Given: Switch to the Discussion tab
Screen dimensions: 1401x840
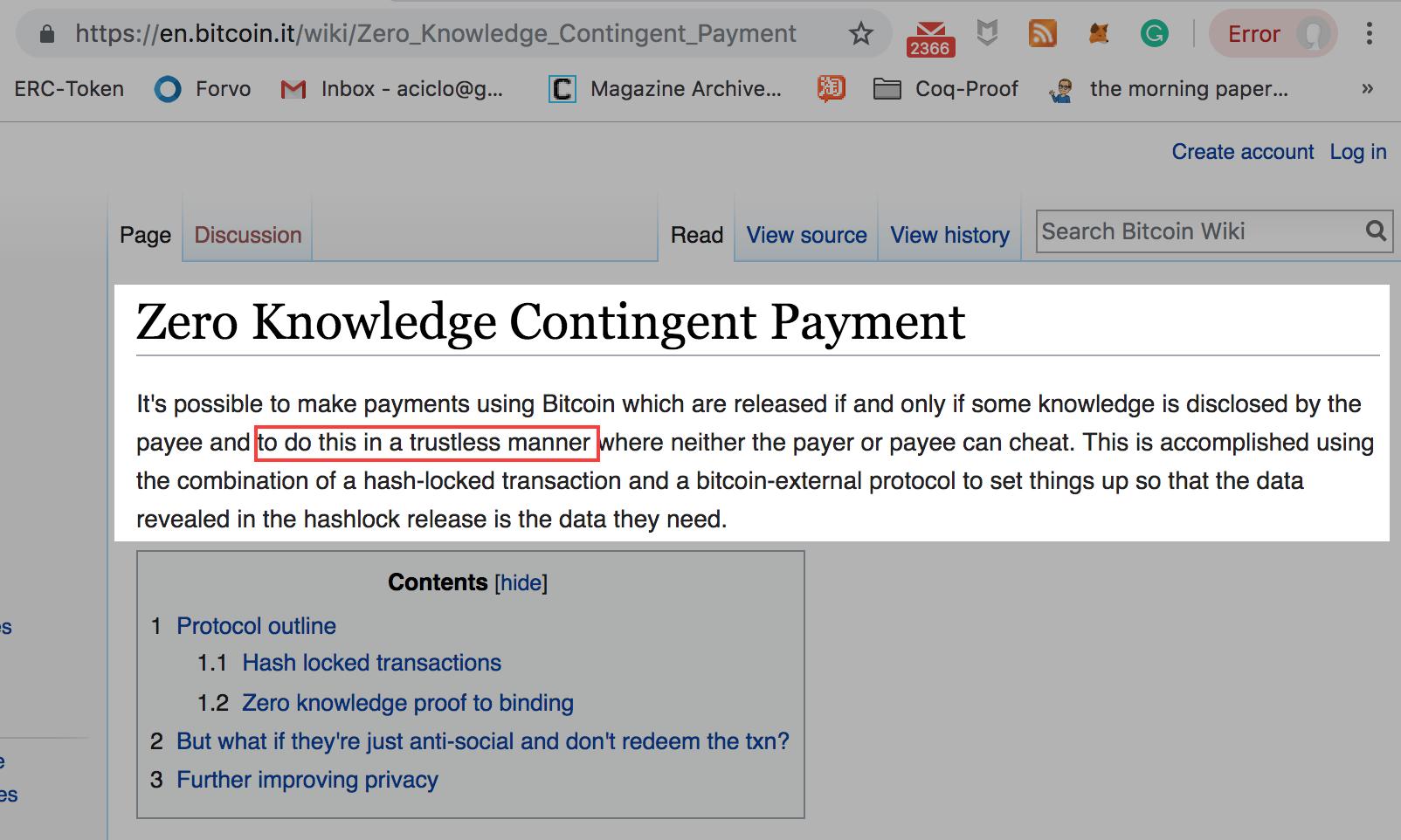Looking at the screenshot, I should pos(248,235).
